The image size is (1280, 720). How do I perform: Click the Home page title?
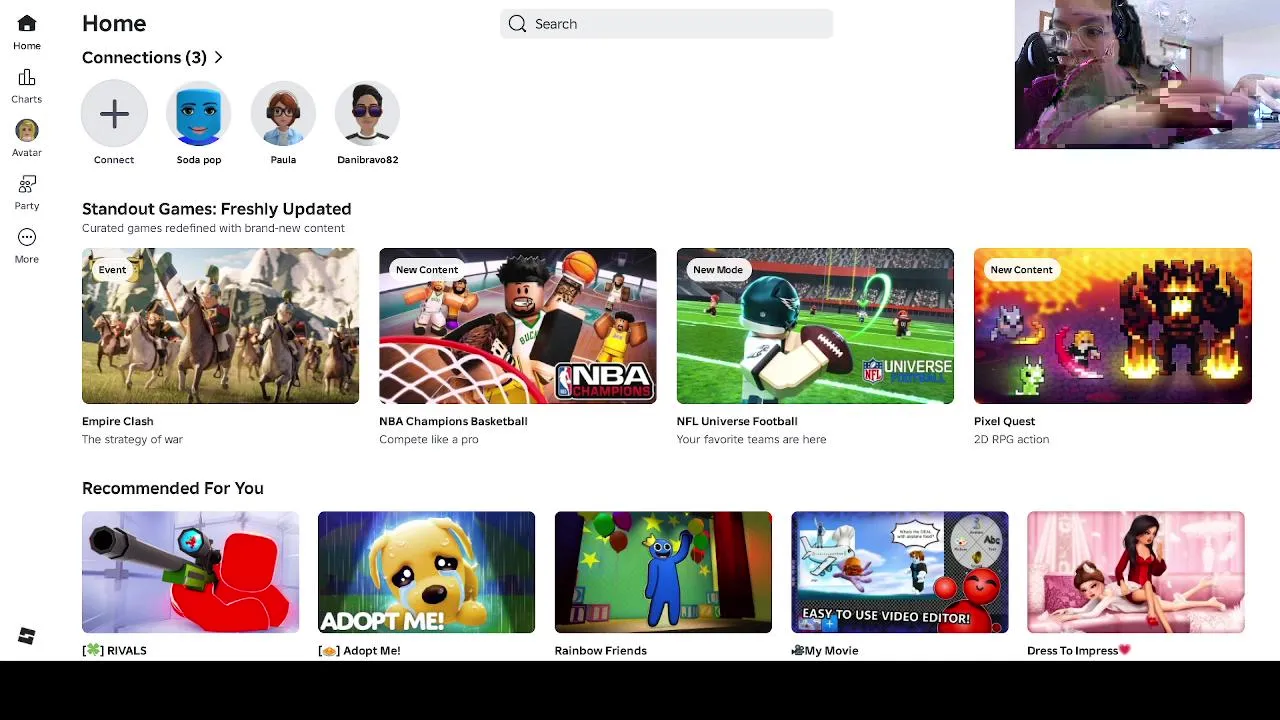(x=114, y=24)
